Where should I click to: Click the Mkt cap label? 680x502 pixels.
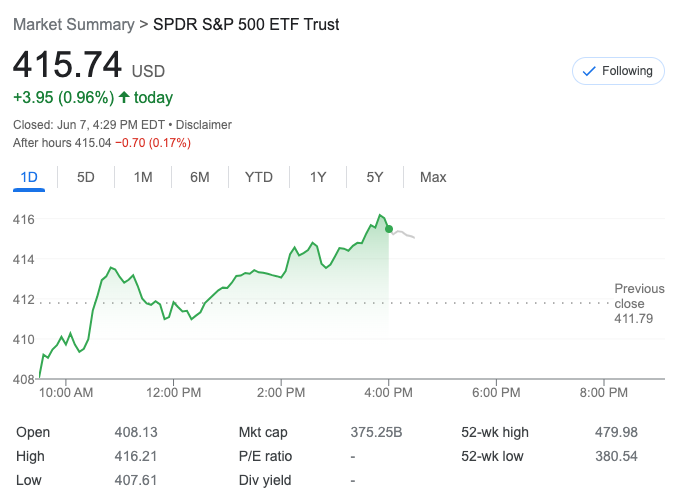264,432
